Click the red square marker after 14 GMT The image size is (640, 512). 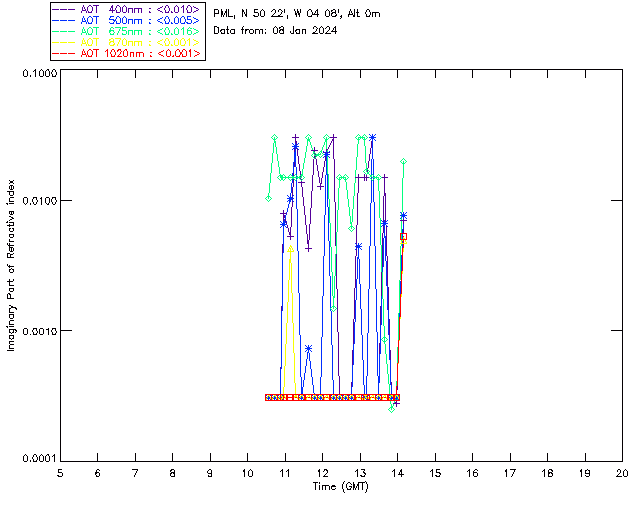pyautogui.click(x=404, y=236)
